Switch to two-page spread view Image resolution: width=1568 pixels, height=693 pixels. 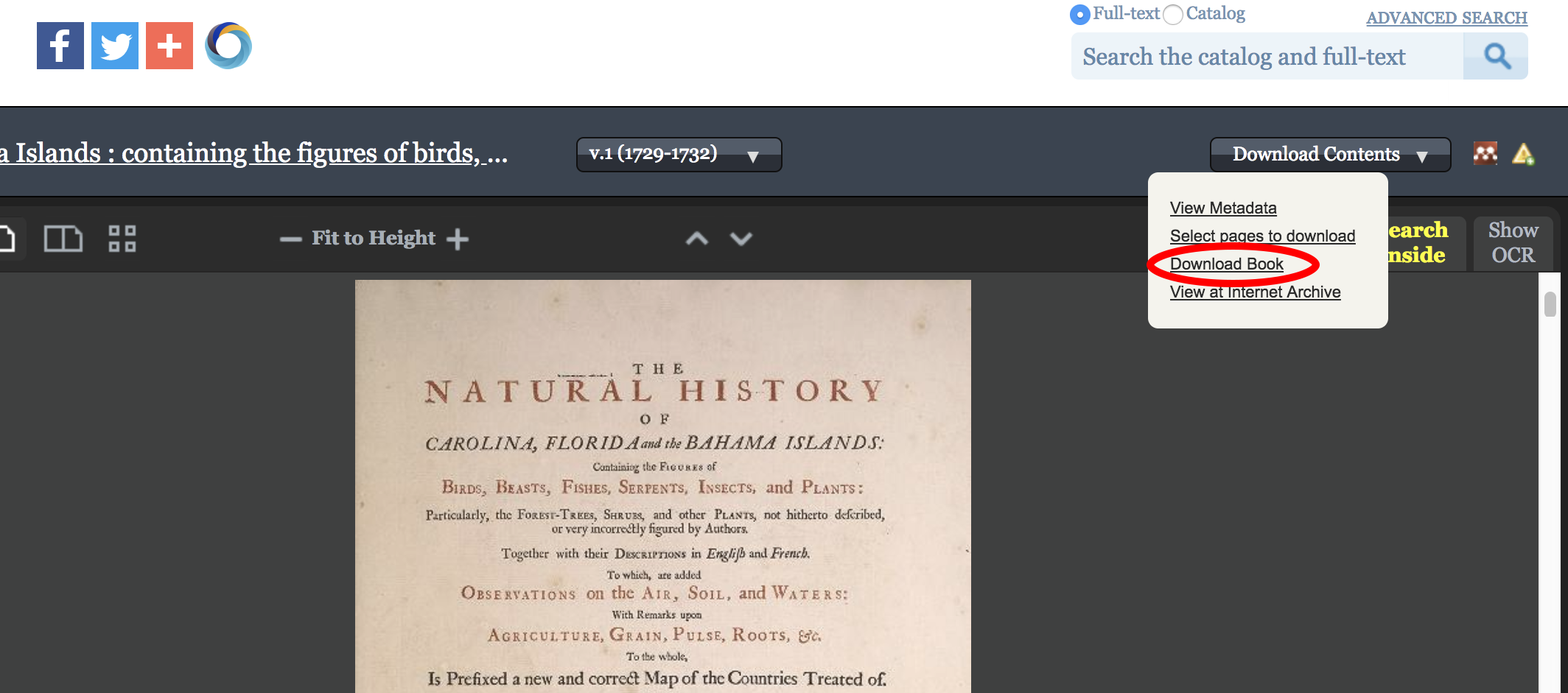[x=63, y=238]
